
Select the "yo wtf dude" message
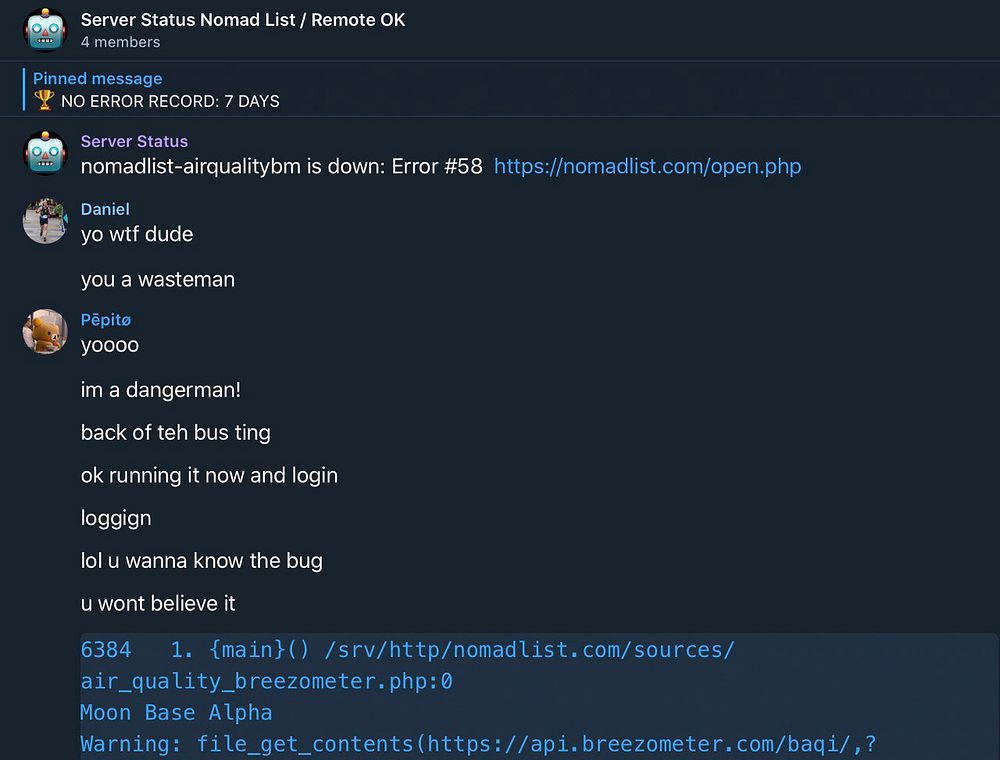click(137, 234)
